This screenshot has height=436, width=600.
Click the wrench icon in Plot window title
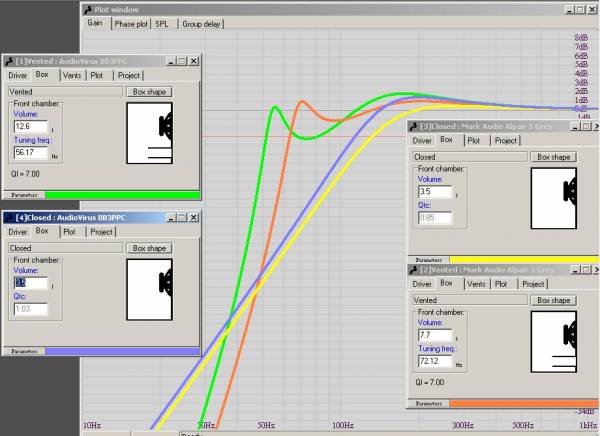click(88, 10)
